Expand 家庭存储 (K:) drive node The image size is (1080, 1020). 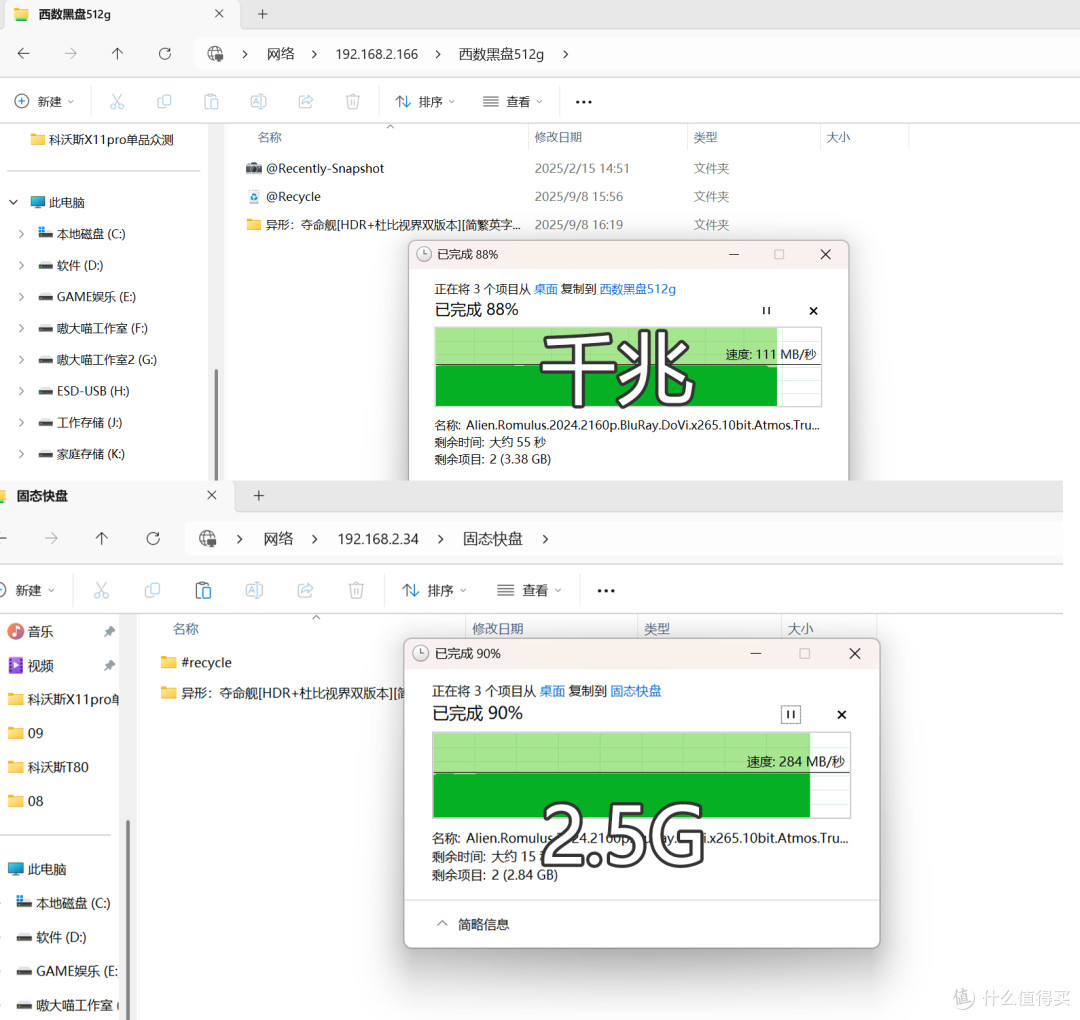click(x=21, y=454)
